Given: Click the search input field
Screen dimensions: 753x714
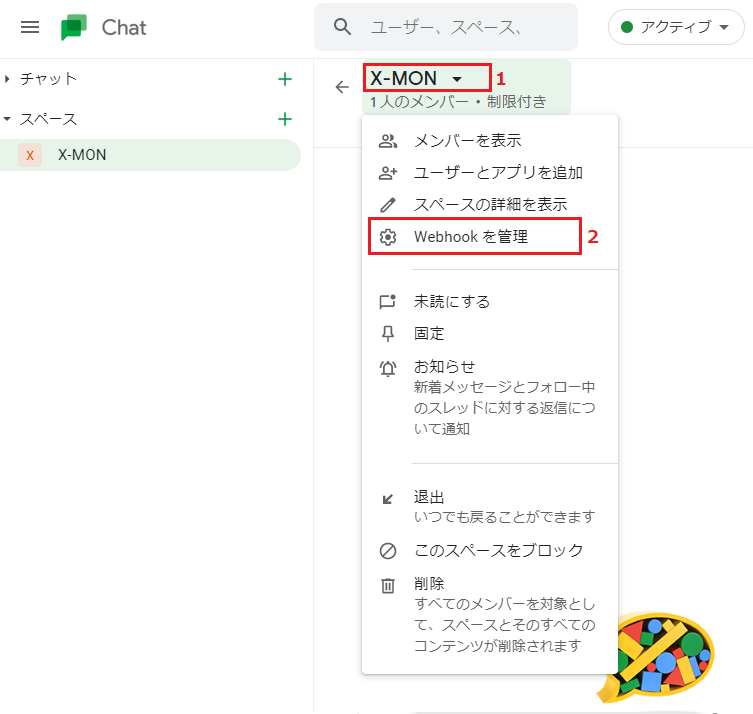Looking at the screenshot, I should [x=460, y=27].
